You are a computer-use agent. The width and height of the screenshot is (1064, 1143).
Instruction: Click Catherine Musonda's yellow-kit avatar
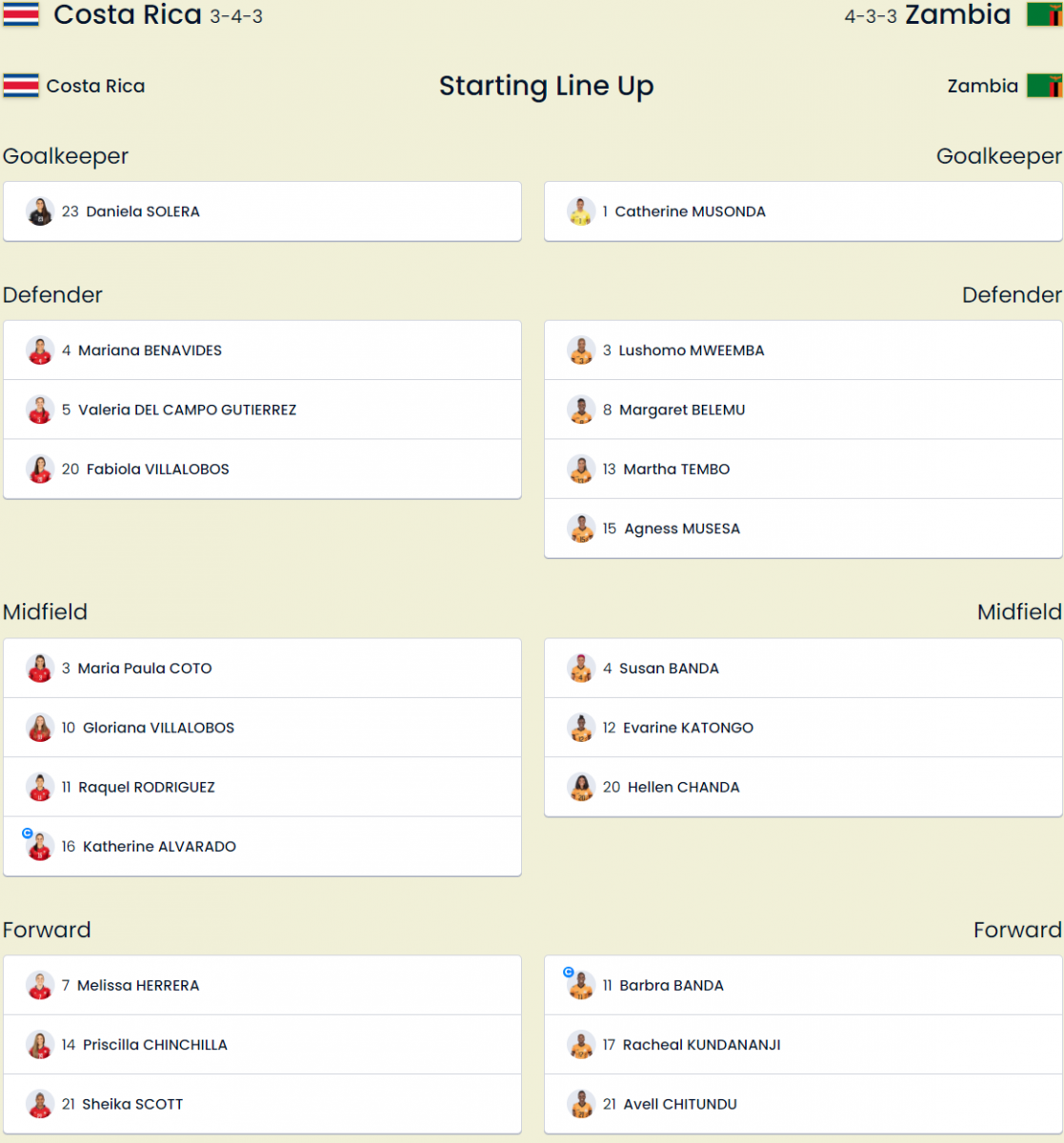coord(581,211)
